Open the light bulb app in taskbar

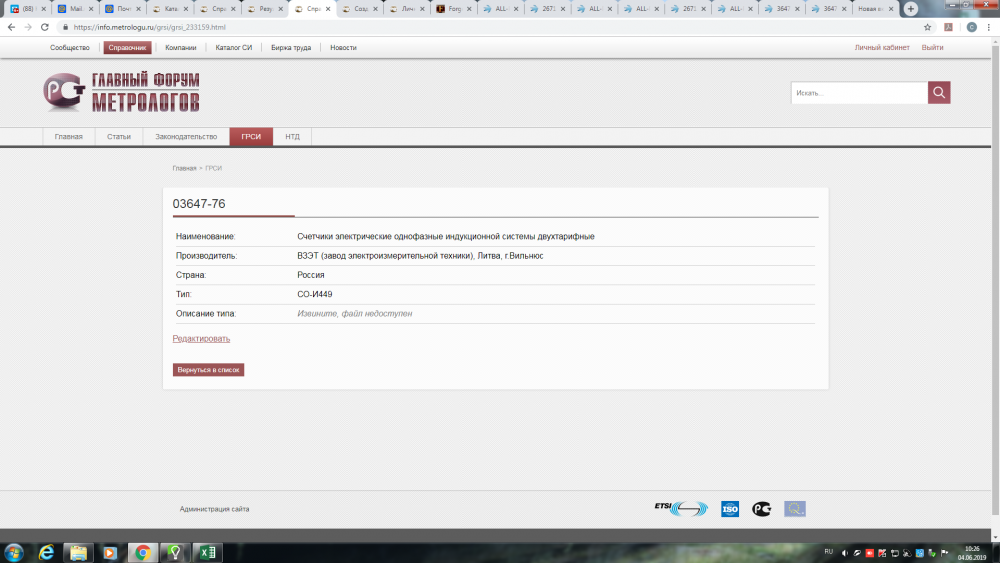(175, 553)
